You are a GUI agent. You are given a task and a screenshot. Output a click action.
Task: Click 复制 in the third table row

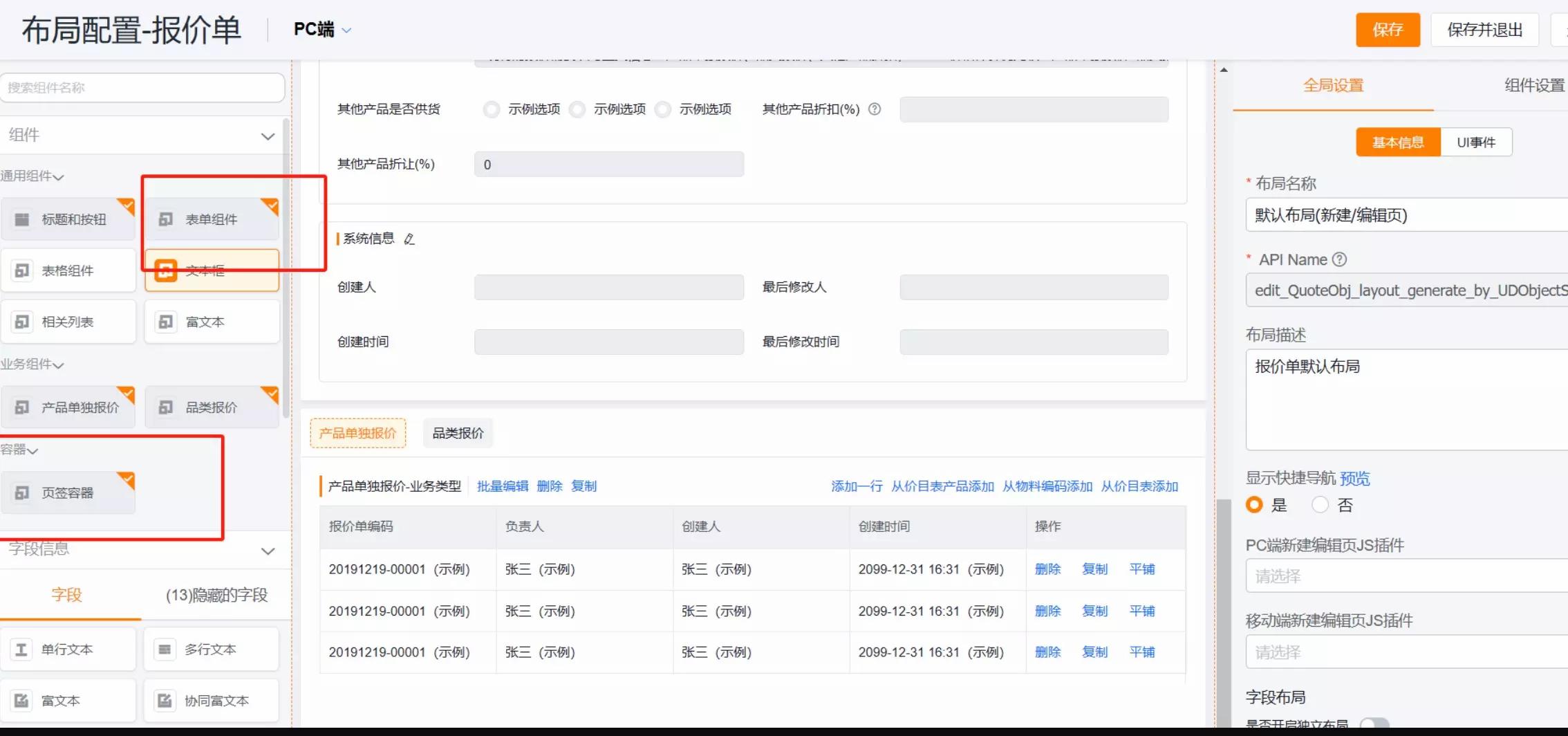click(1094, 652)
